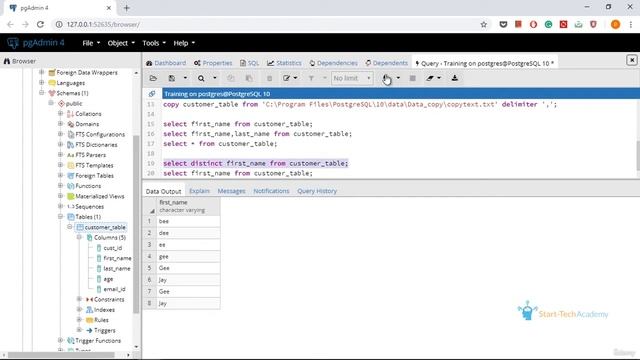Collapse the Schemas (1) node
This screenshot has height=360, width=640.
pyautogui.click(x=41, y=93)
